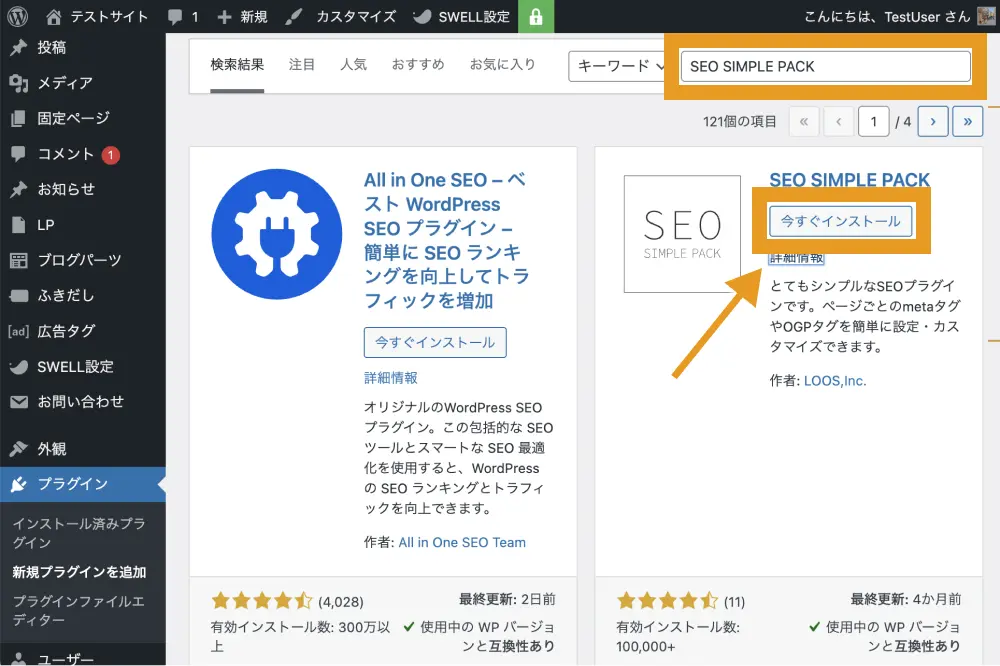
Task: Click the plugin search input field
Action: (826, 66)
